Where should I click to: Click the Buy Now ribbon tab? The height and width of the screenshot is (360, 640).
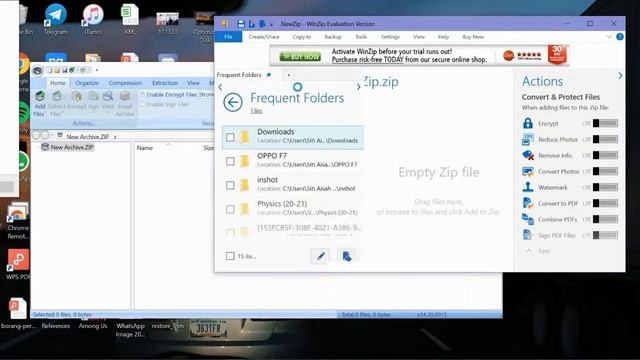click(473, 37)
